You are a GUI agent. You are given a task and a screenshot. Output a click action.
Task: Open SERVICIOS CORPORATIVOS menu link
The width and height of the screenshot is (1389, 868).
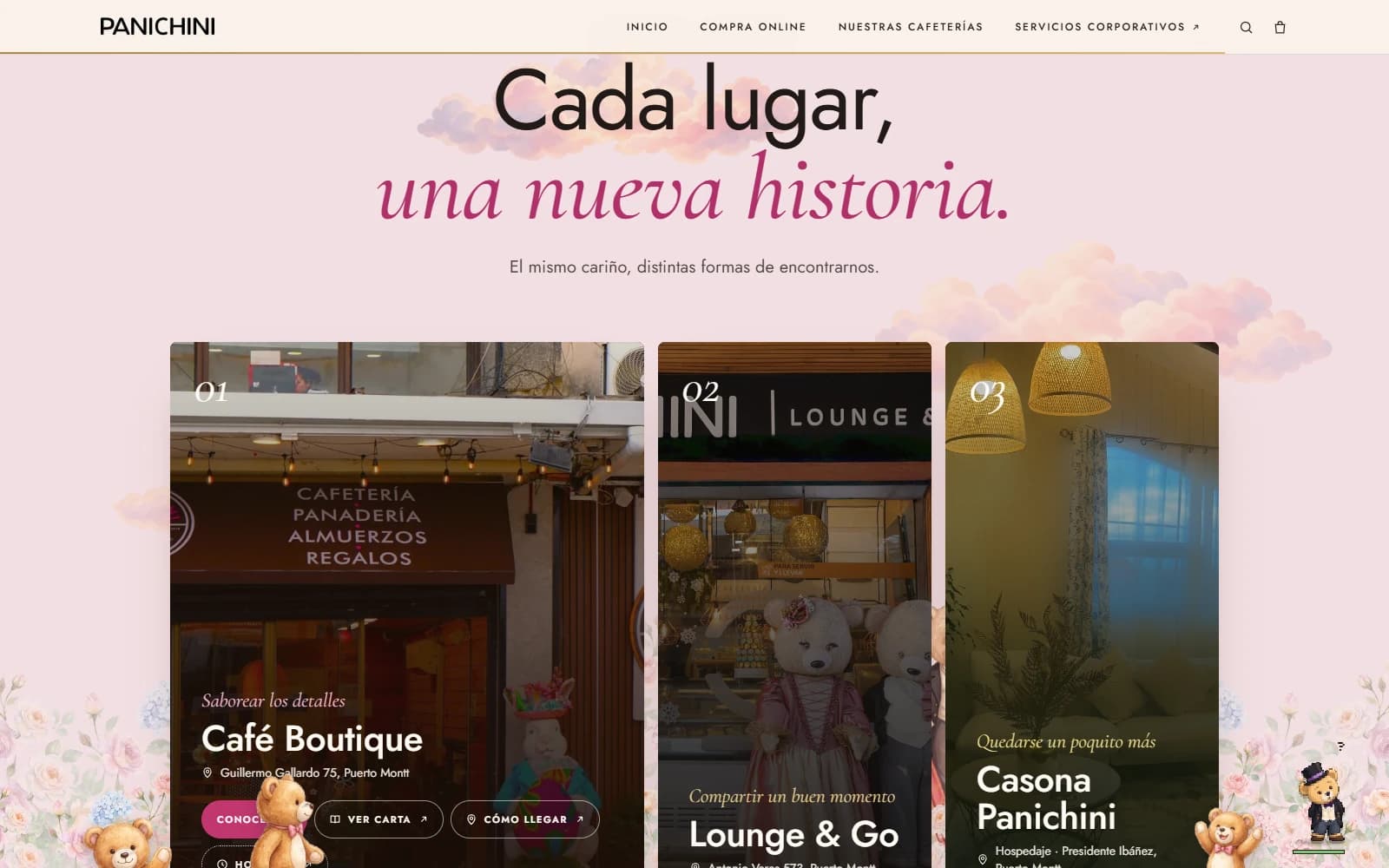coord(1107,27)
